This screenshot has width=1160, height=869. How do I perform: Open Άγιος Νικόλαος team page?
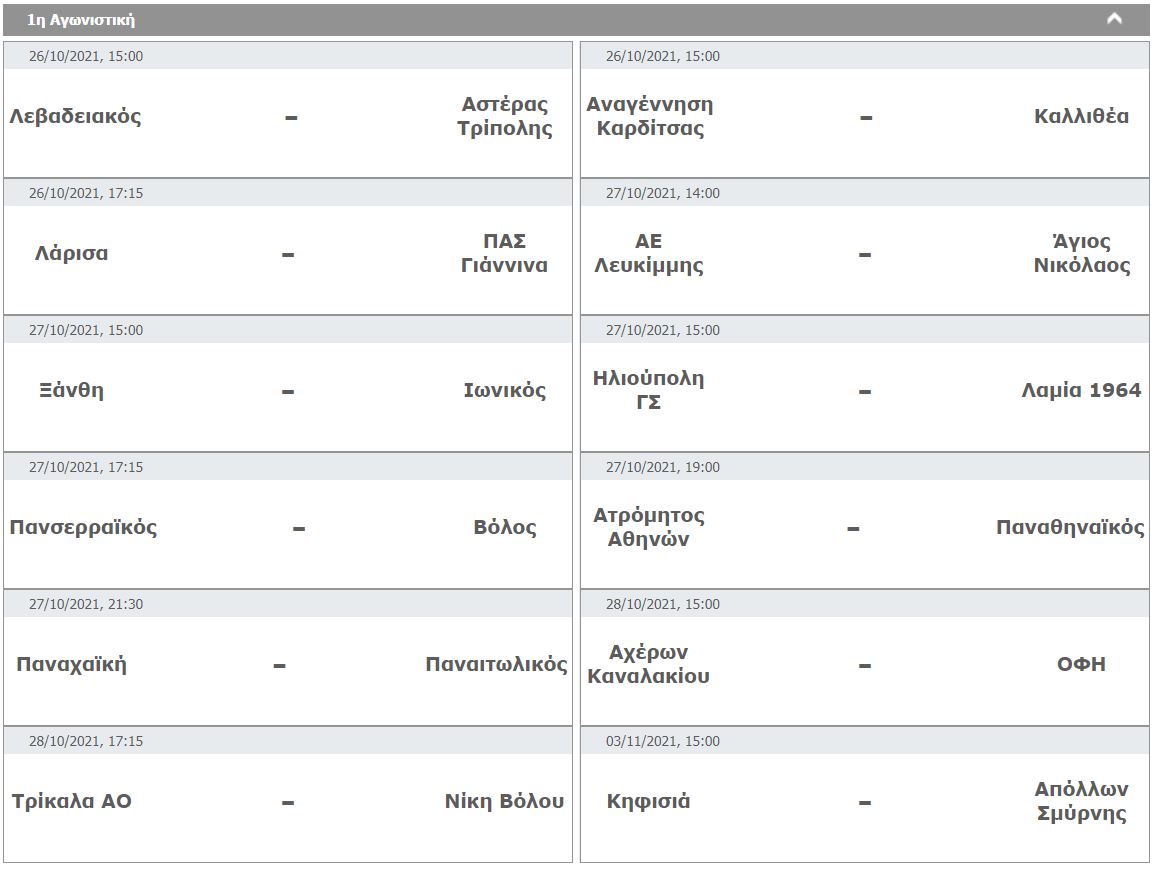(1082, 253)
